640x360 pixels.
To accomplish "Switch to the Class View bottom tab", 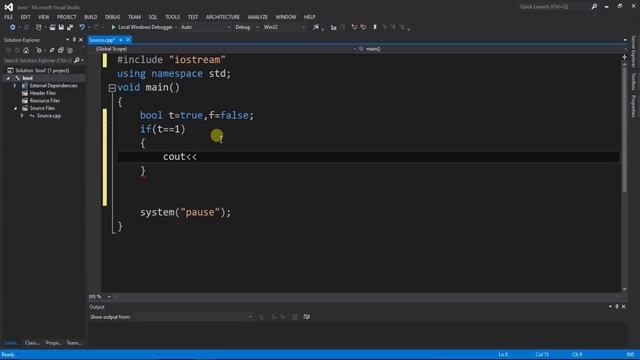I will click(x=32, y=343).
